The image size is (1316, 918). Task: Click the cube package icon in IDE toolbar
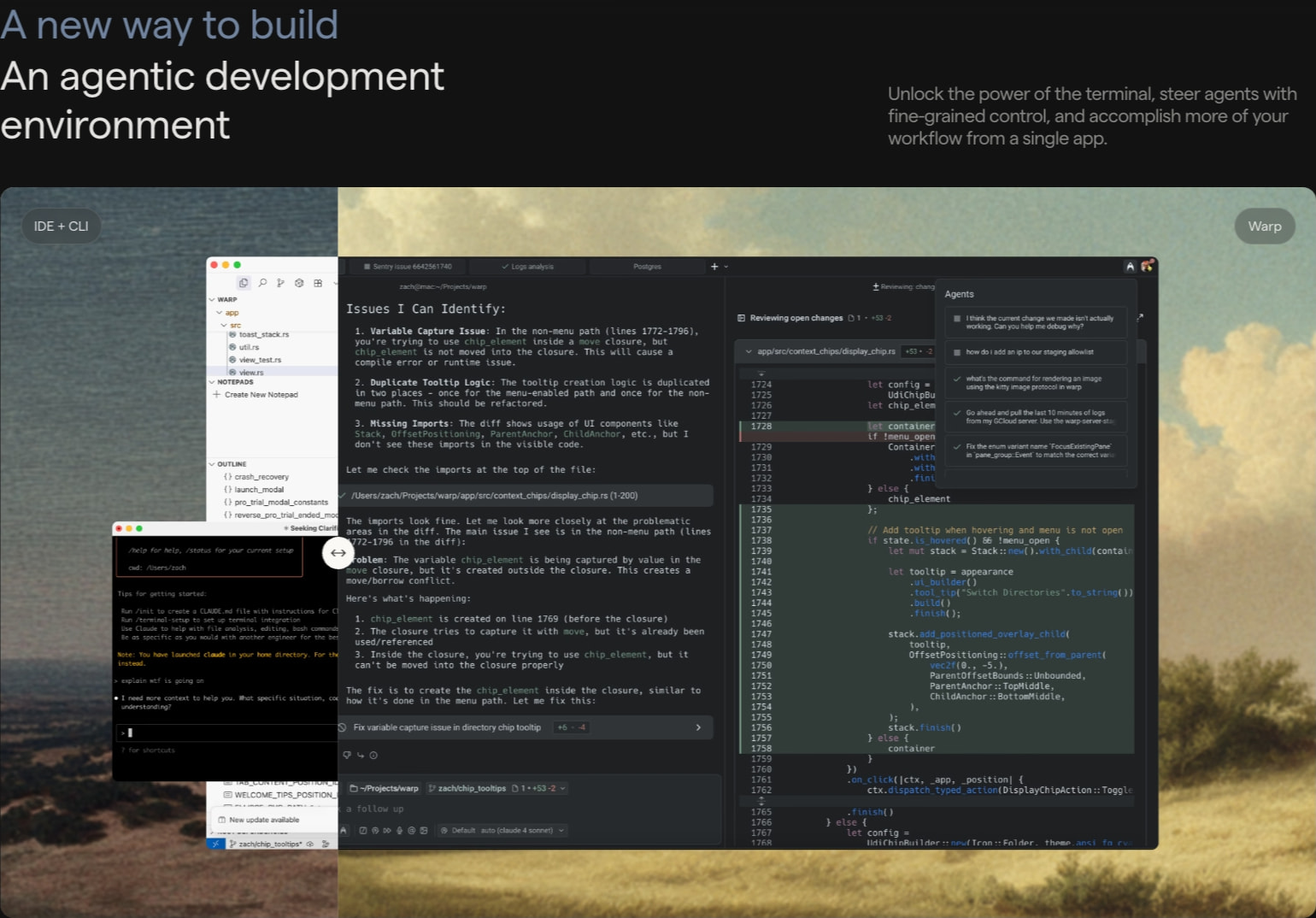coord(299,283)
